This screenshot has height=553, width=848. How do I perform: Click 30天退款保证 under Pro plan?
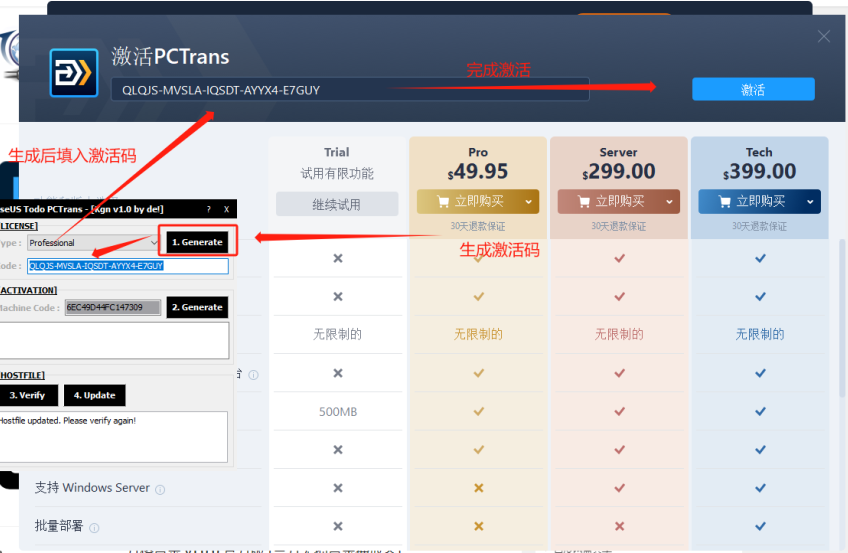pos(478,226)
